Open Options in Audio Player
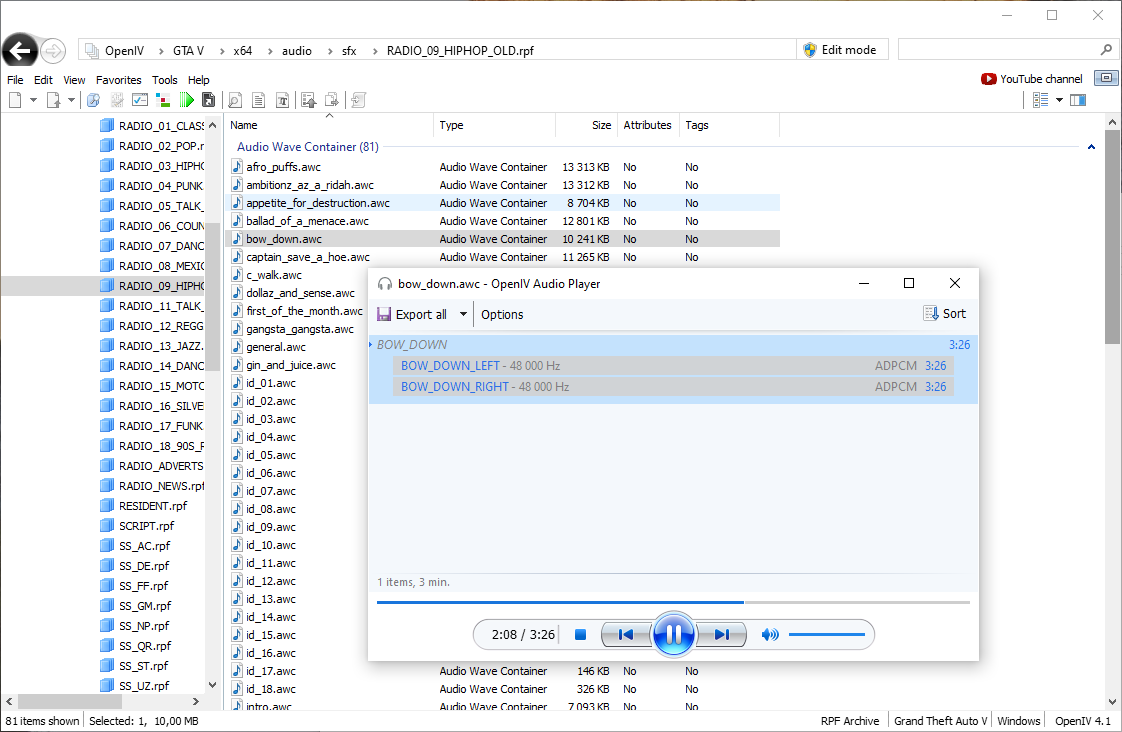 tap(502, 314)
